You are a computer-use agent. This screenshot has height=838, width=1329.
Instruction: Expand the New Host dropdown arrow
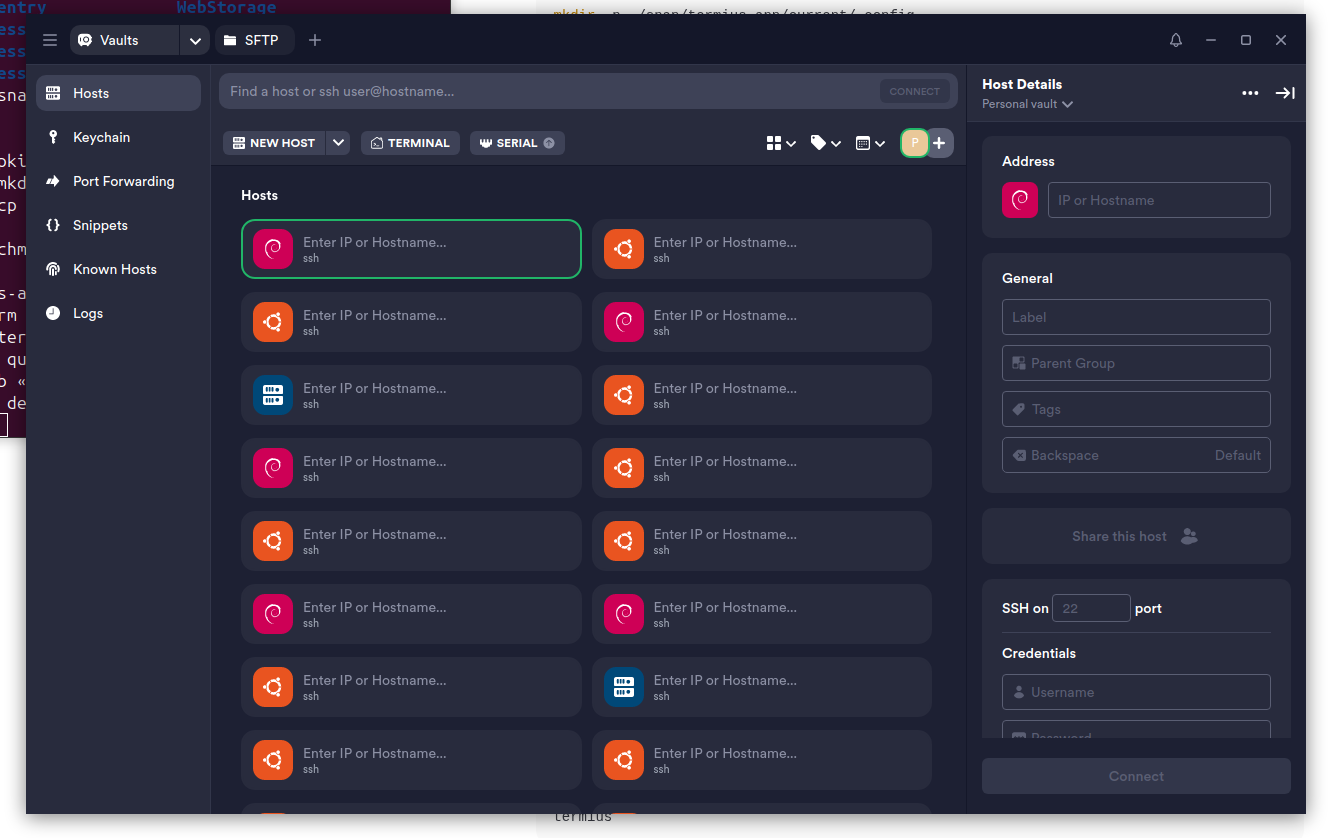point(339,143)
